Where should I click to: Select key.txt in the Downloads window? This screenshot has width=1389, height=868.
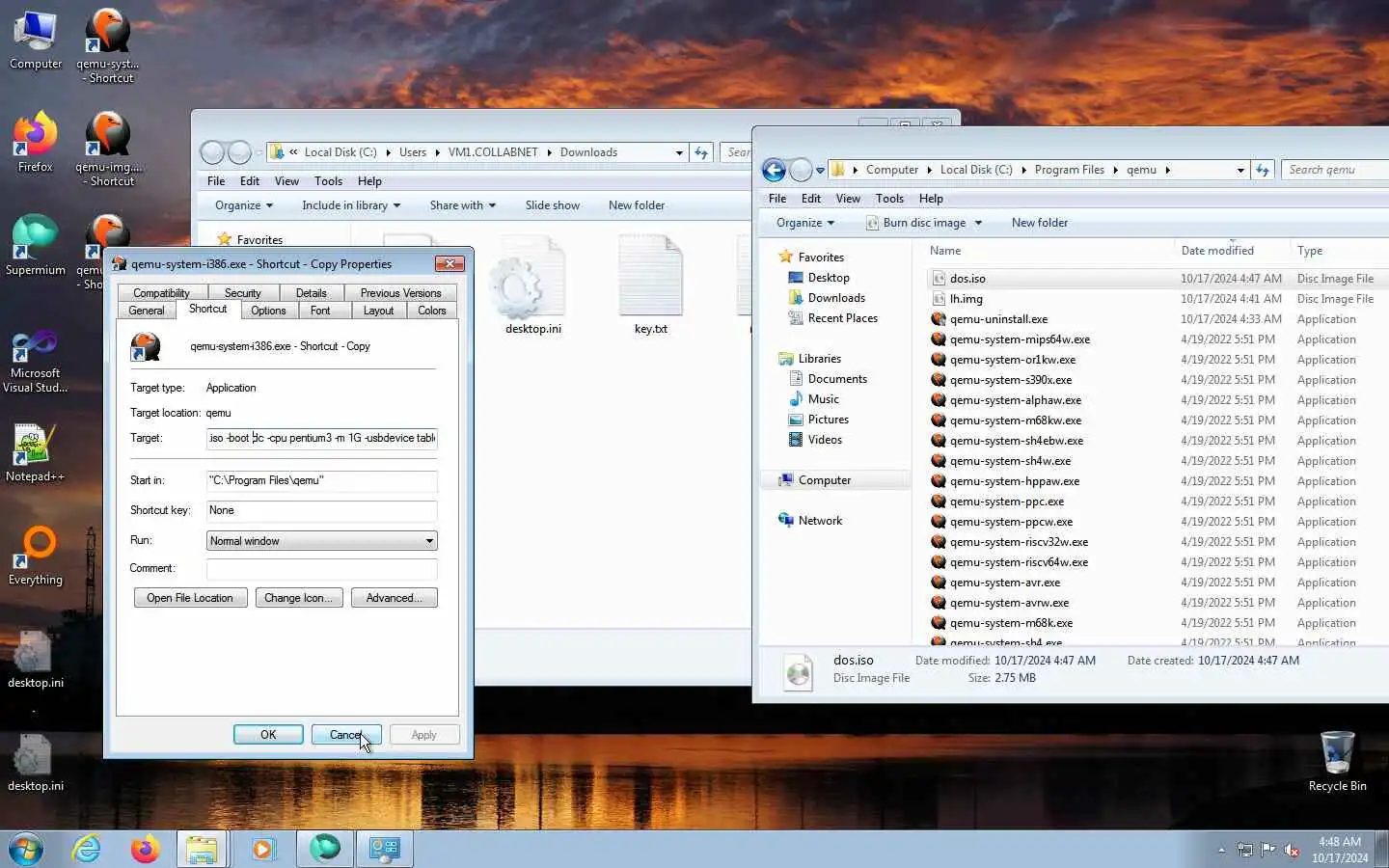pos(650,285)
